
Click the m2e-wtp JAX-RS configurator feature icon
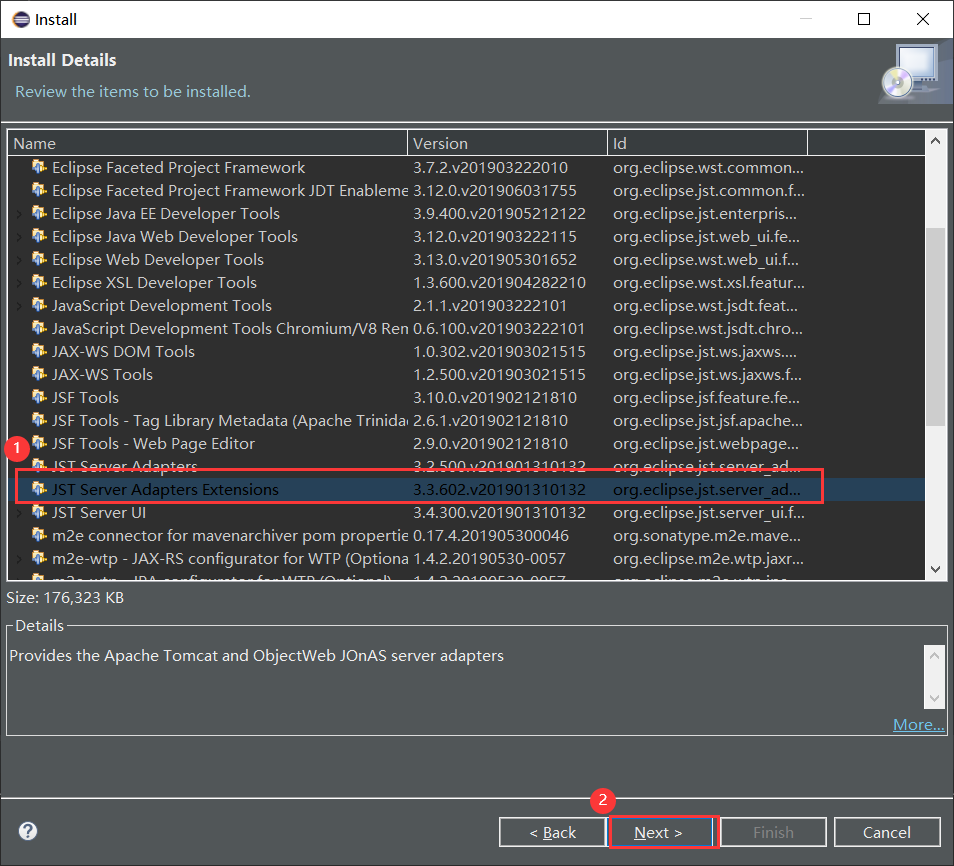pos(39,558)
